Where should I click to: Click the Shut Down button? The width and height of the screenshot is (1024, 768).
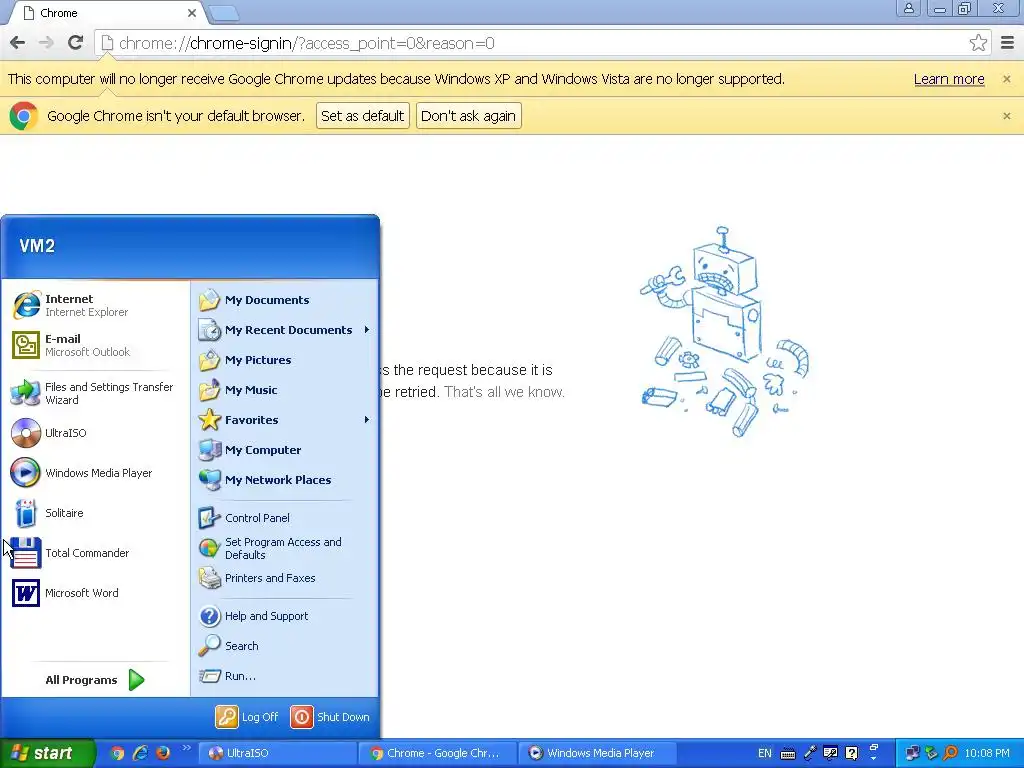(330, 716)
